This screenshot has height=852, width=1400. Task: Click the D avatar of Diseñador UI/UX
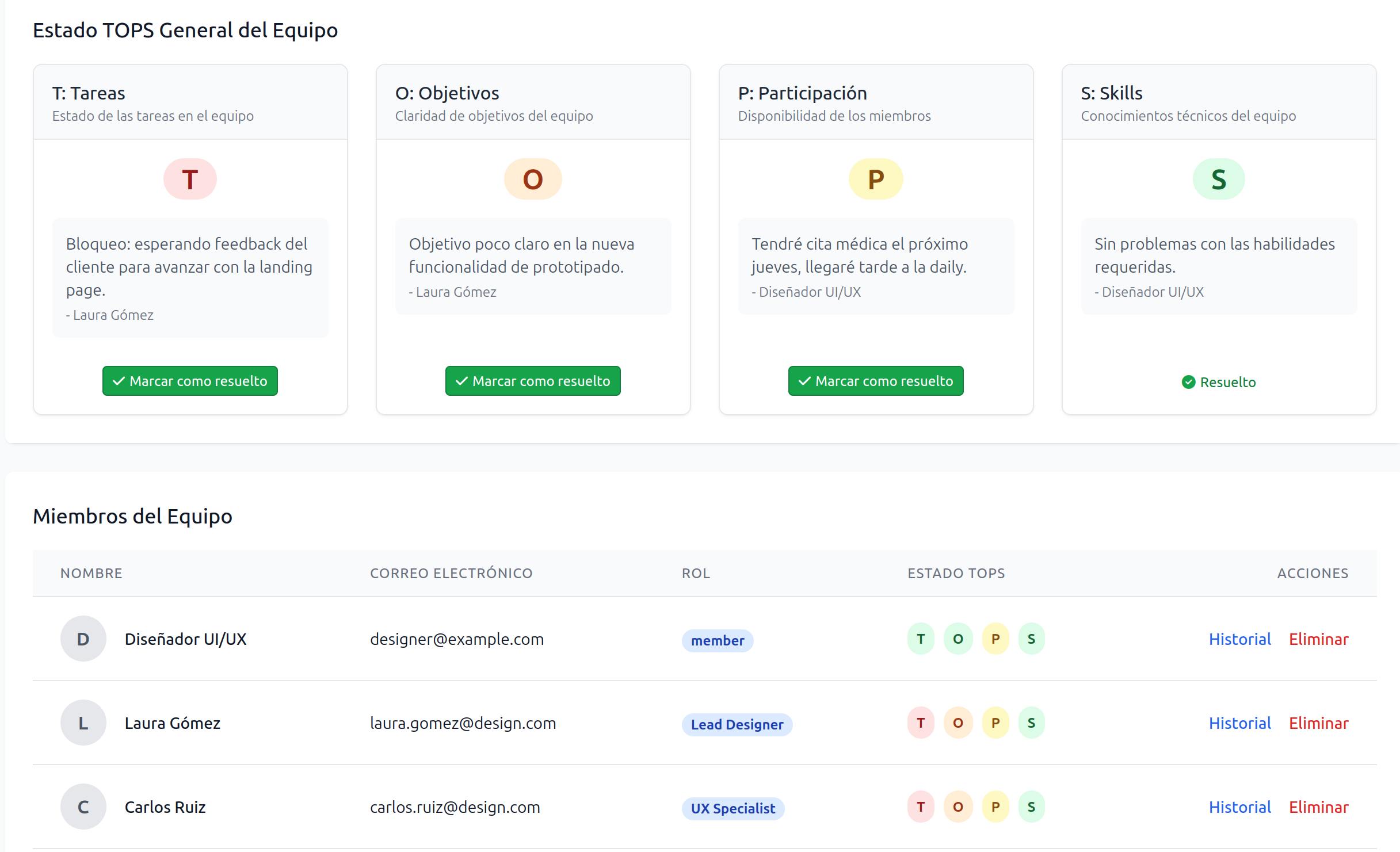pos(83,639)
